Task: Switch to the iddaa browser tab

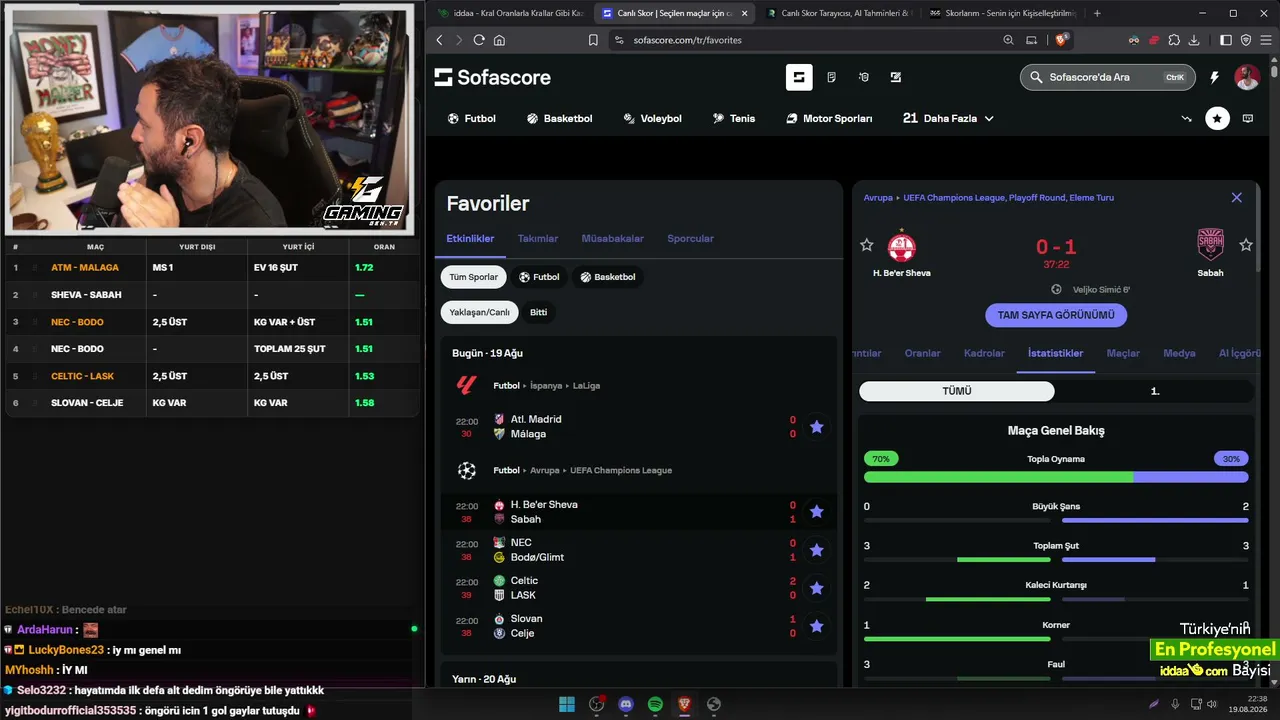Action: 510,13
